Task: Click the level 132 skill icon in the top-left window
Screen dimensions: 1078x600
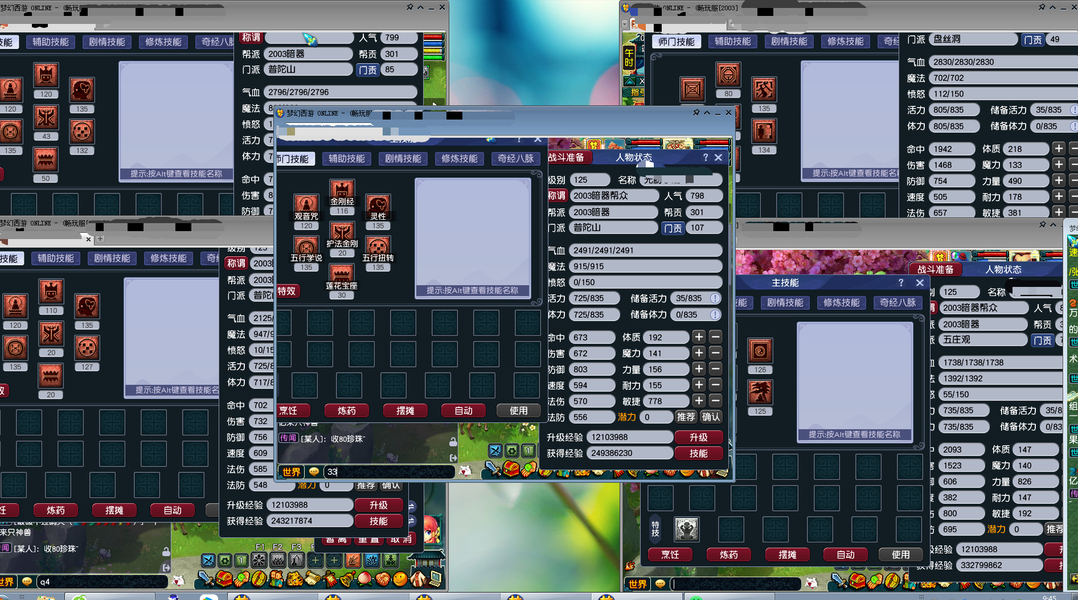Action: [82, 131]
